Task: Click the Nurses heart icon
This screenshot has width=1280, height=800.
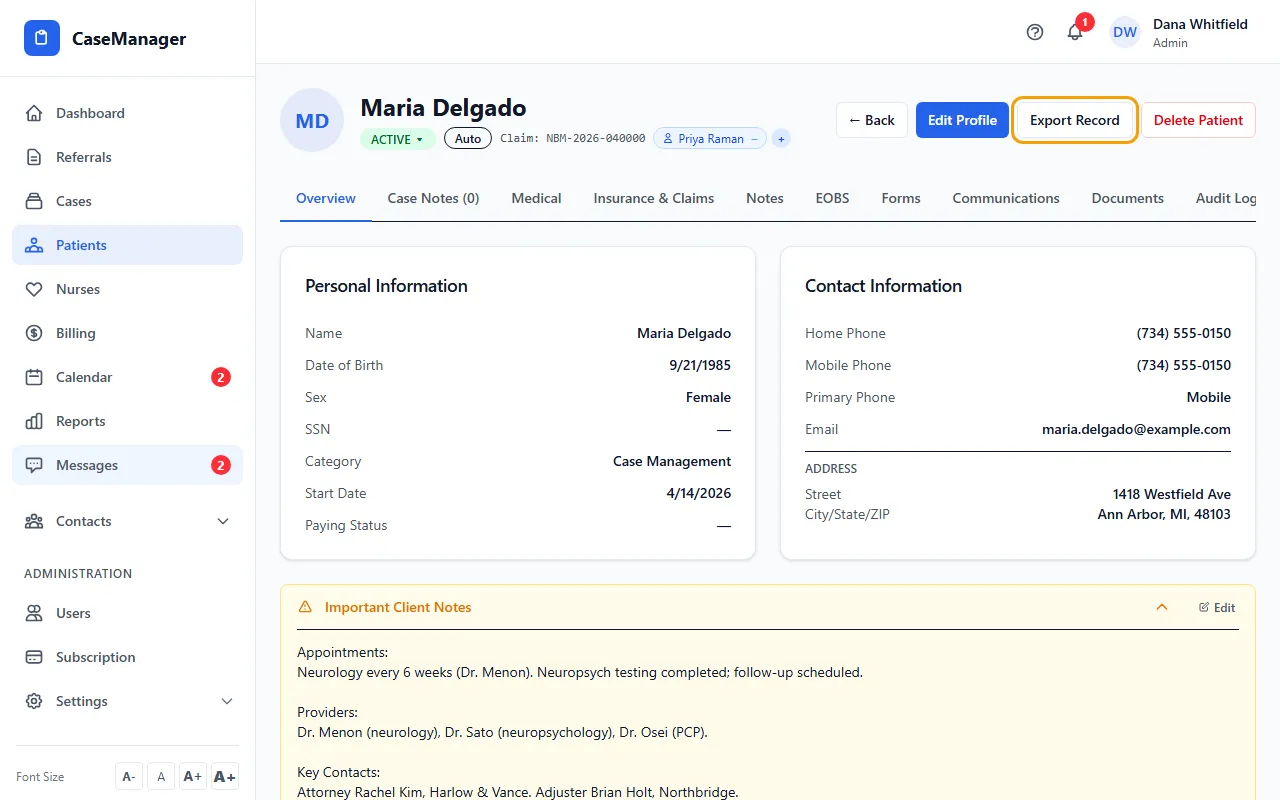Action: pyautogui.click(x=34, y=289)
